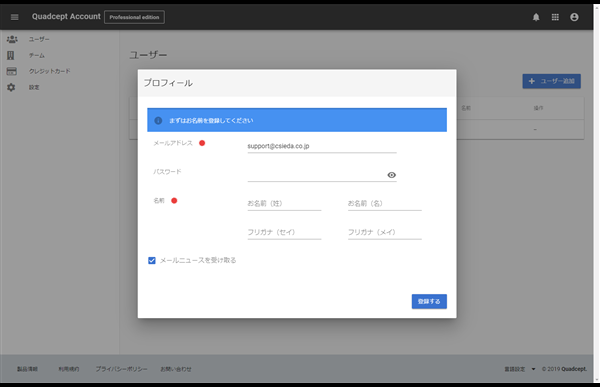The height and width of the screenshot is (387, 600).
Task: Click the お名前（姓） input field
Action: click(x=284, y=203)
